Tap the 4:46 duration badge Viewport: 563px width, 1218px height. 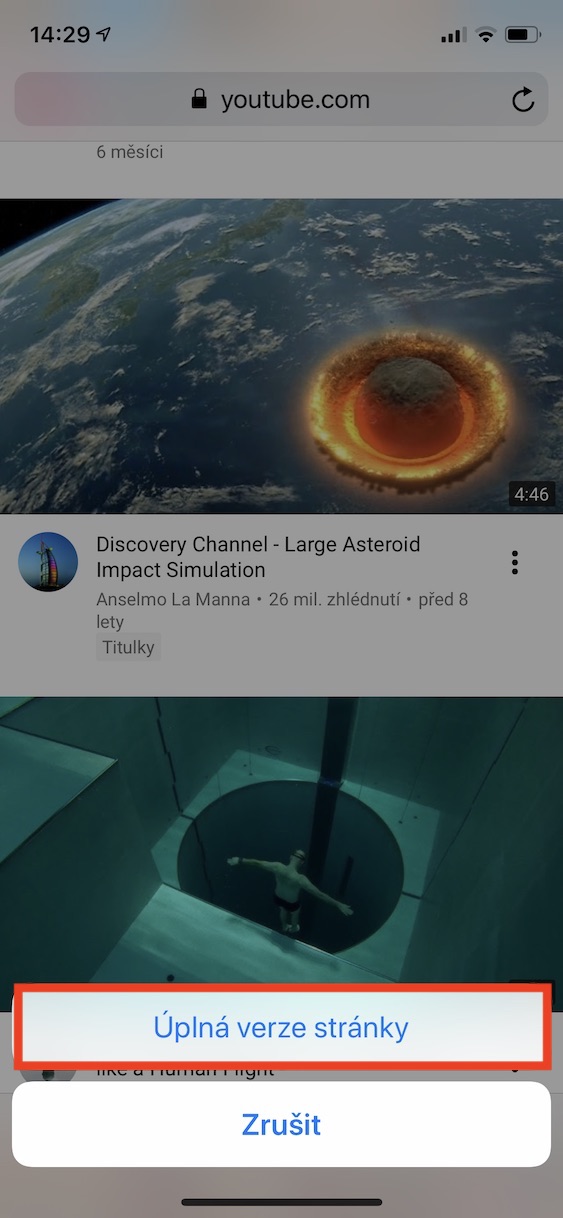[530, 494]
